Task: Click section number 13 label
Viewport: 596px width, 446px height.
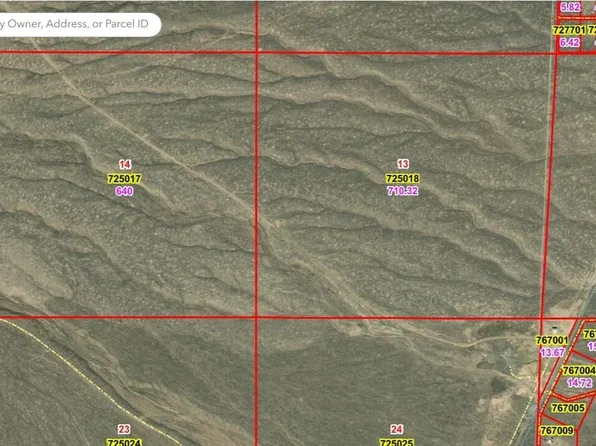Action: (403, 164)
